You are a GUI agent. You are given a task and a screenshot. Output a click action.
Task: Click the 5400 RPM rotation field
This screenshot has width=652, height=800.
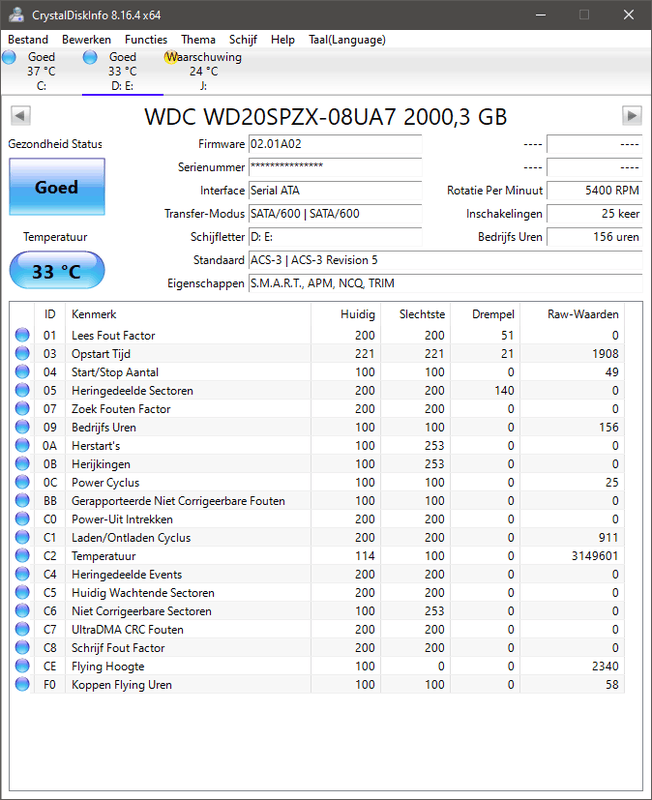(594, 190)
